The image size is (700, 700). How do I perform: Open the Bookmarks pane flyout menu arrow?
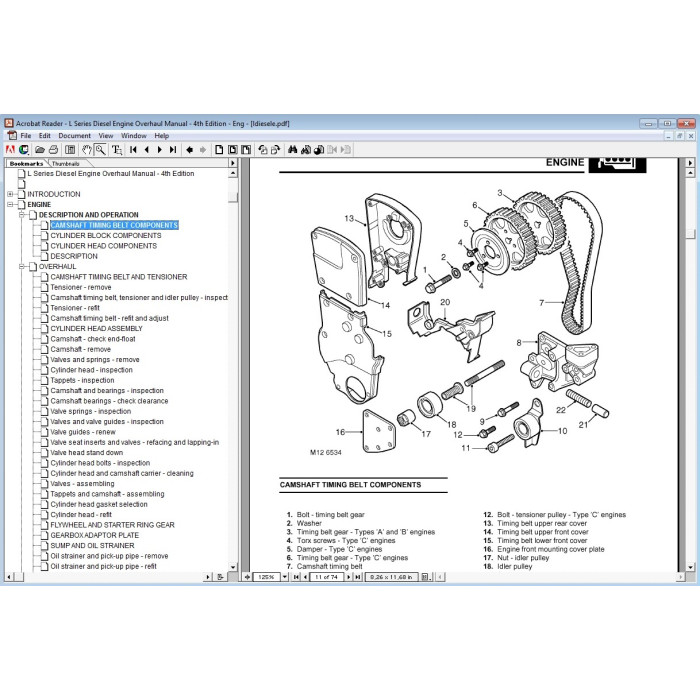(x=232, y=163)
